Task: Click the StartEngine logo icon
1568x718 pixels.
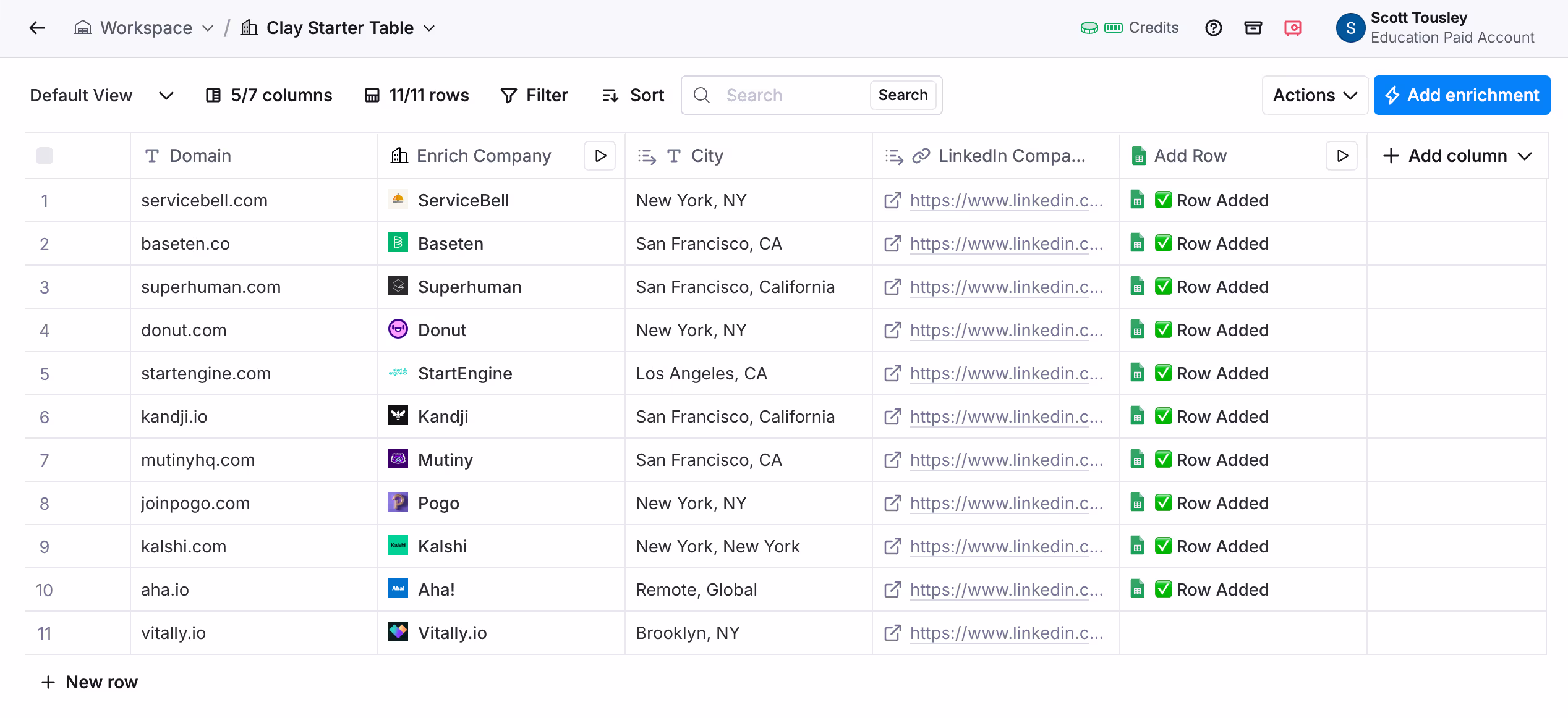Action: tap(398, 373)
